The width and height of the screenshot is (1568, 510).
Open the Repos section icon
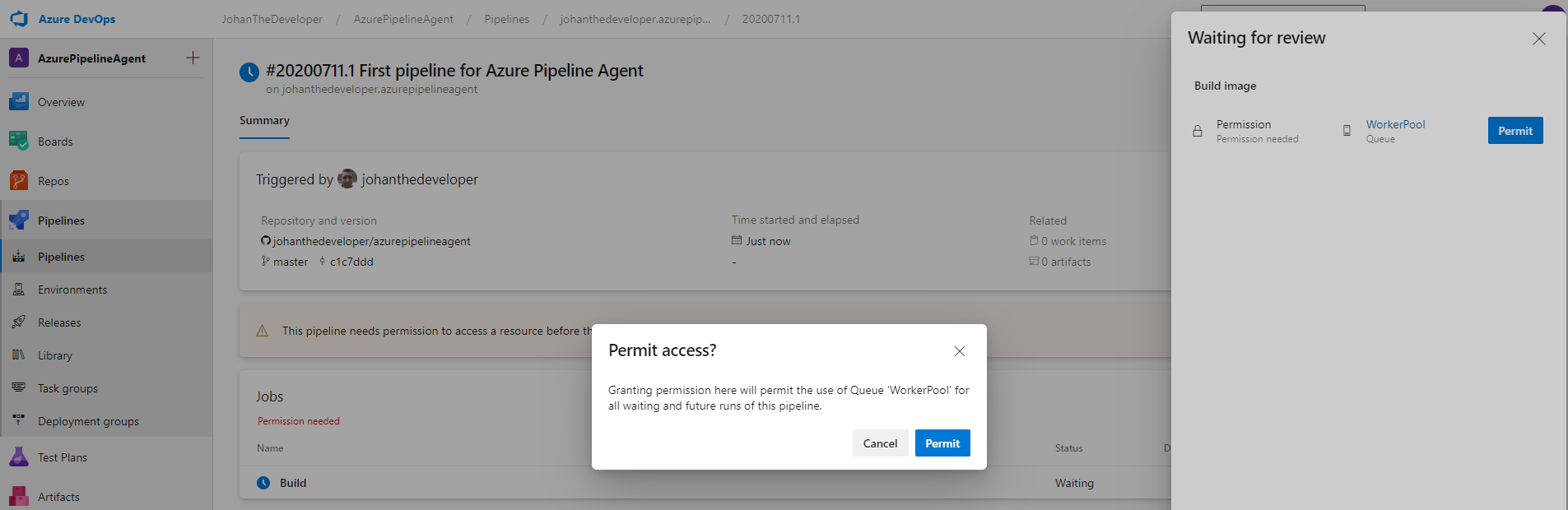click(19, 181)
